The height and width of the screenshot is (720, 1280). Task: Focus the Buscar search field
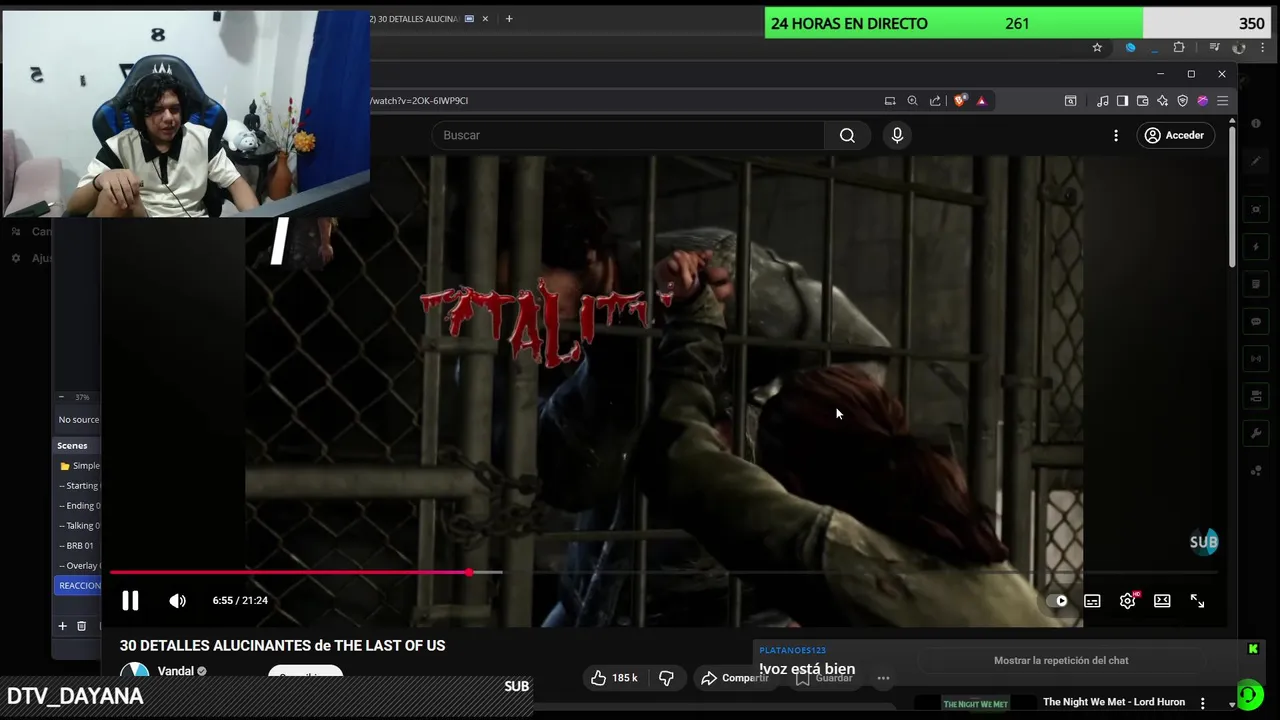pos(628,135)
